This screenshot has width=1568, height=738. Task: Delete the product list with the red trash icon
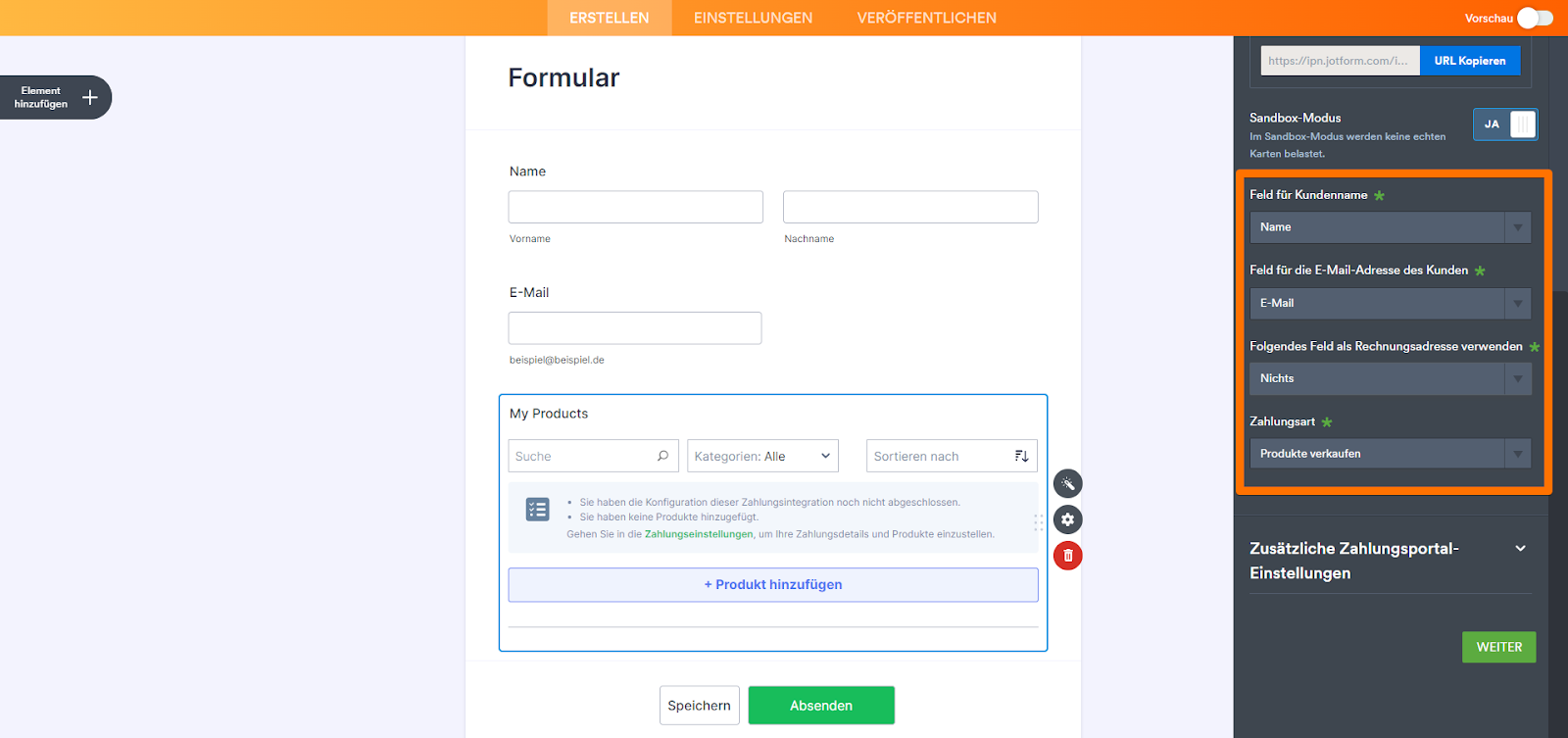click(x=1067, y=556)
